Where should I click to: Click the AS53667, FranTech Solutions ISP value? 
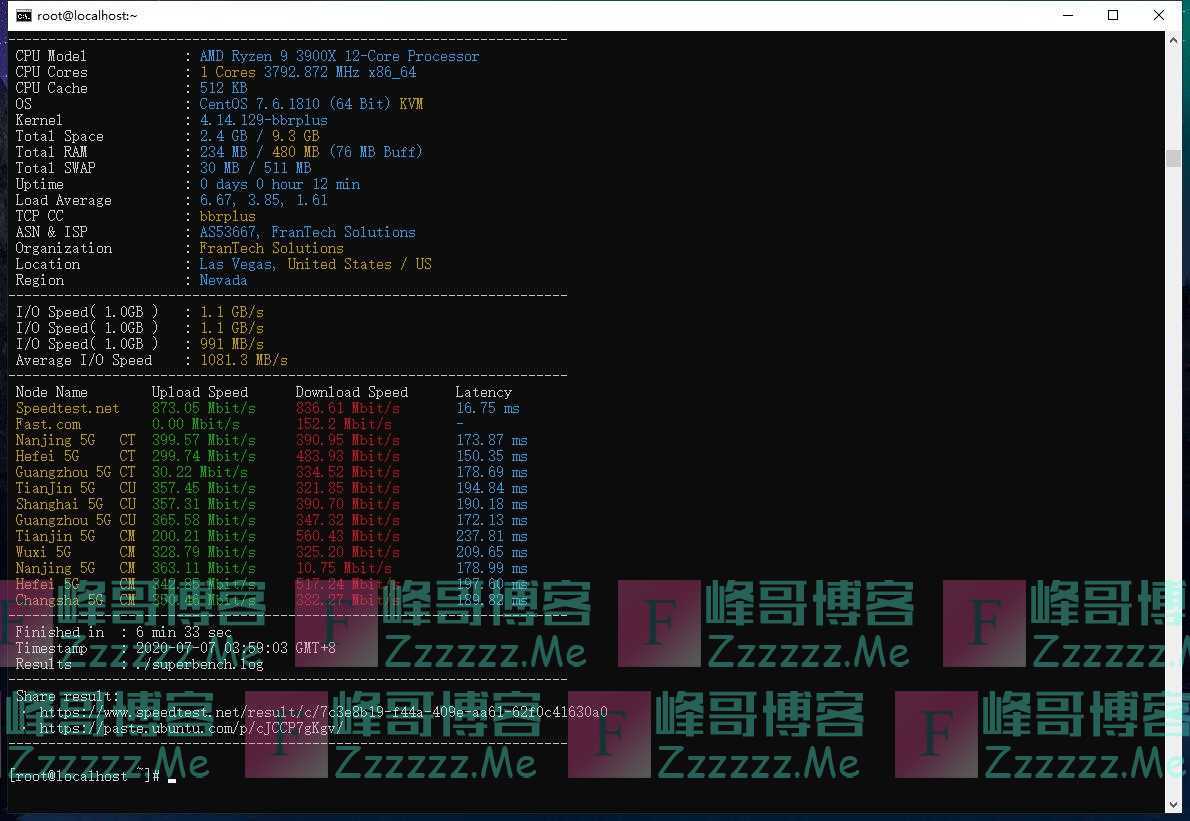coord(307,232)
